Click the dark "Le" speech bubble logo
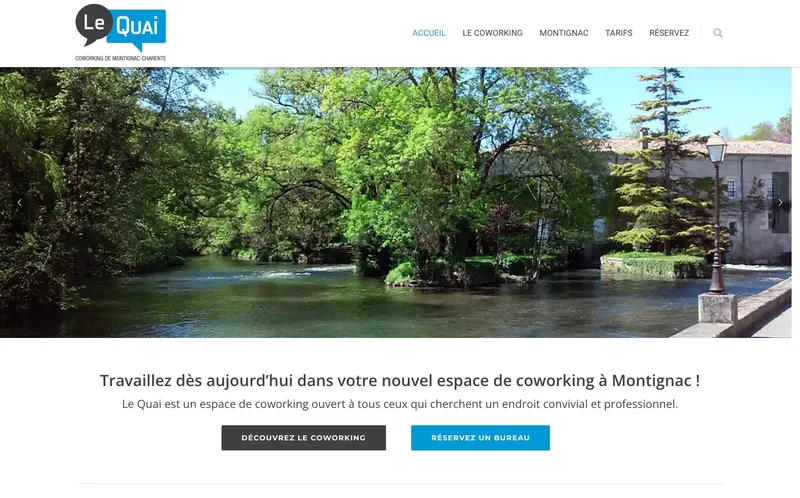This screenshot has height=498, width=800. tap(94, 23)
